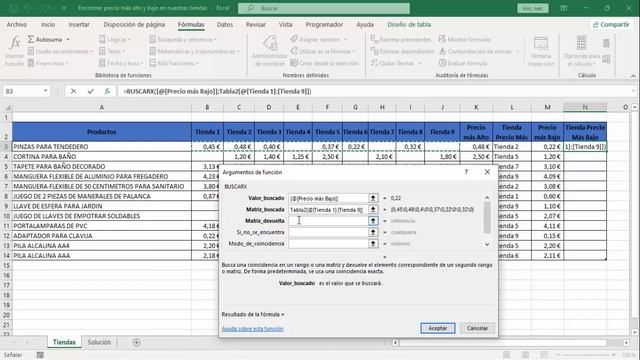Click fx icon beside formula bar

[107, 91]
